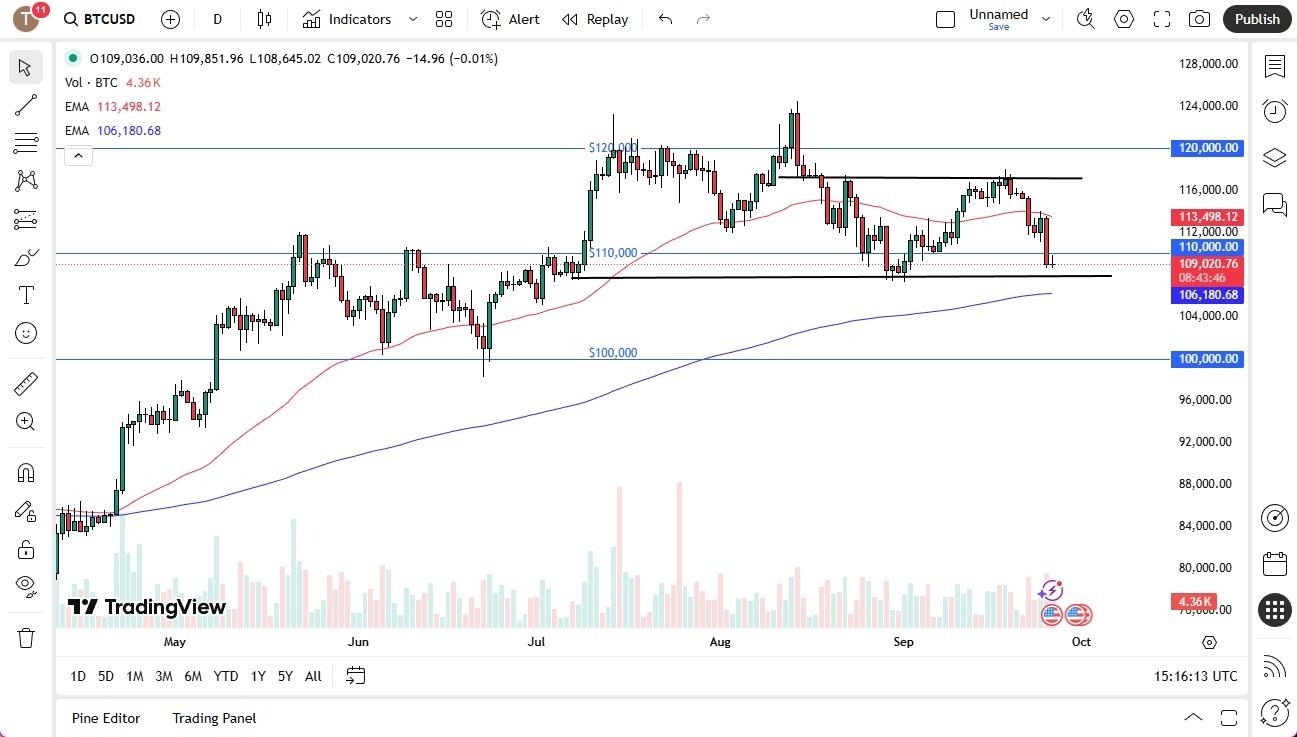Image resolution: width=1297 pixels, height=737 pixels.
Task: Switch to the Trading Panel tab
Action: tap(213, 718)
